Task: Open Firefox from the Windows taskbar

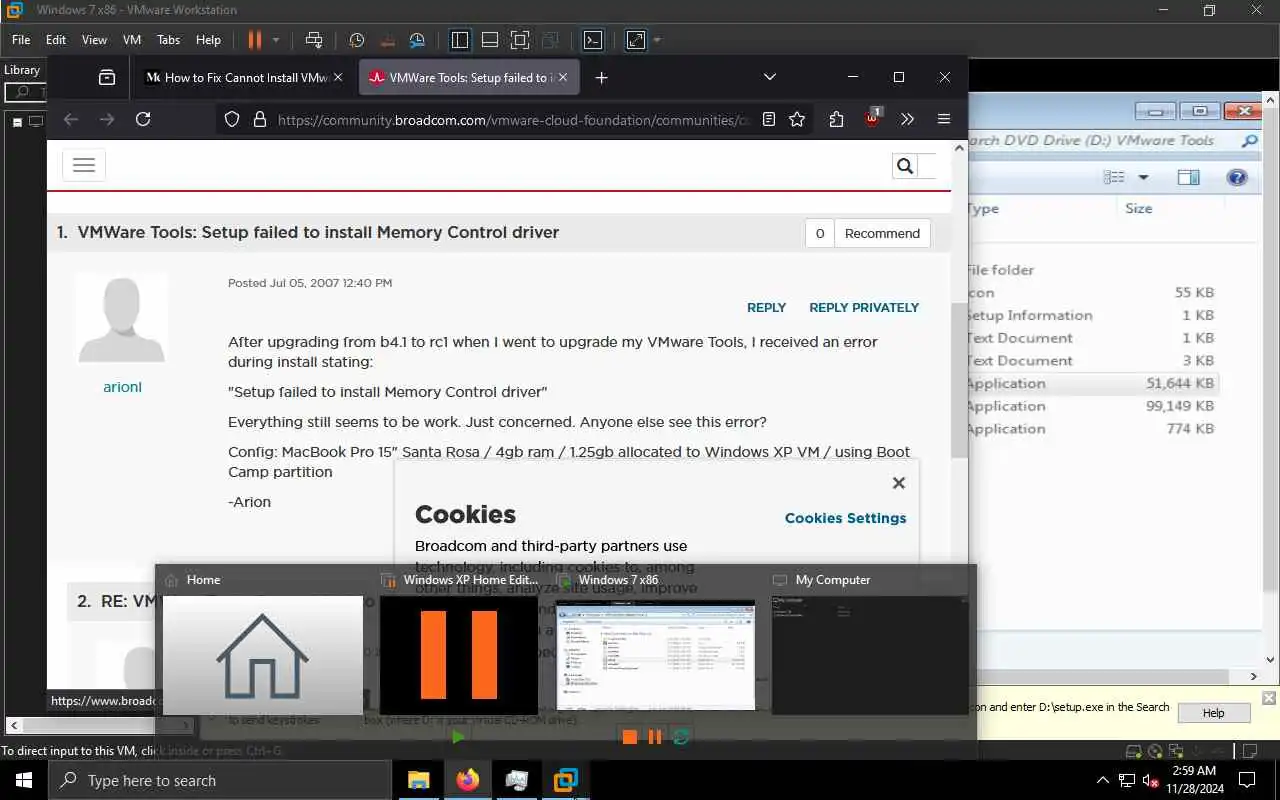Action: (467, 780)
